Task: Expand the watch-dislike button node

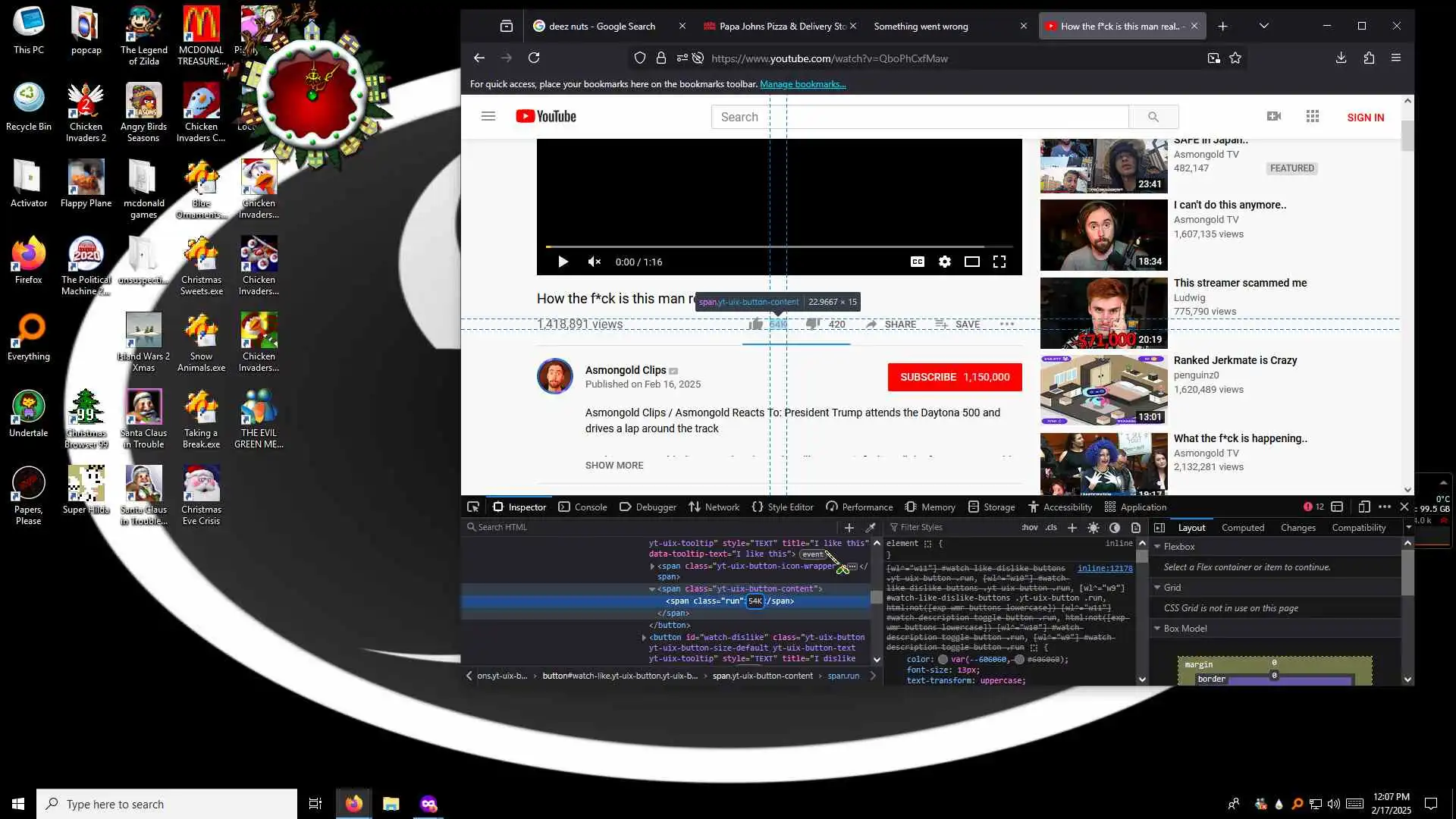Action: pos(644,638)
